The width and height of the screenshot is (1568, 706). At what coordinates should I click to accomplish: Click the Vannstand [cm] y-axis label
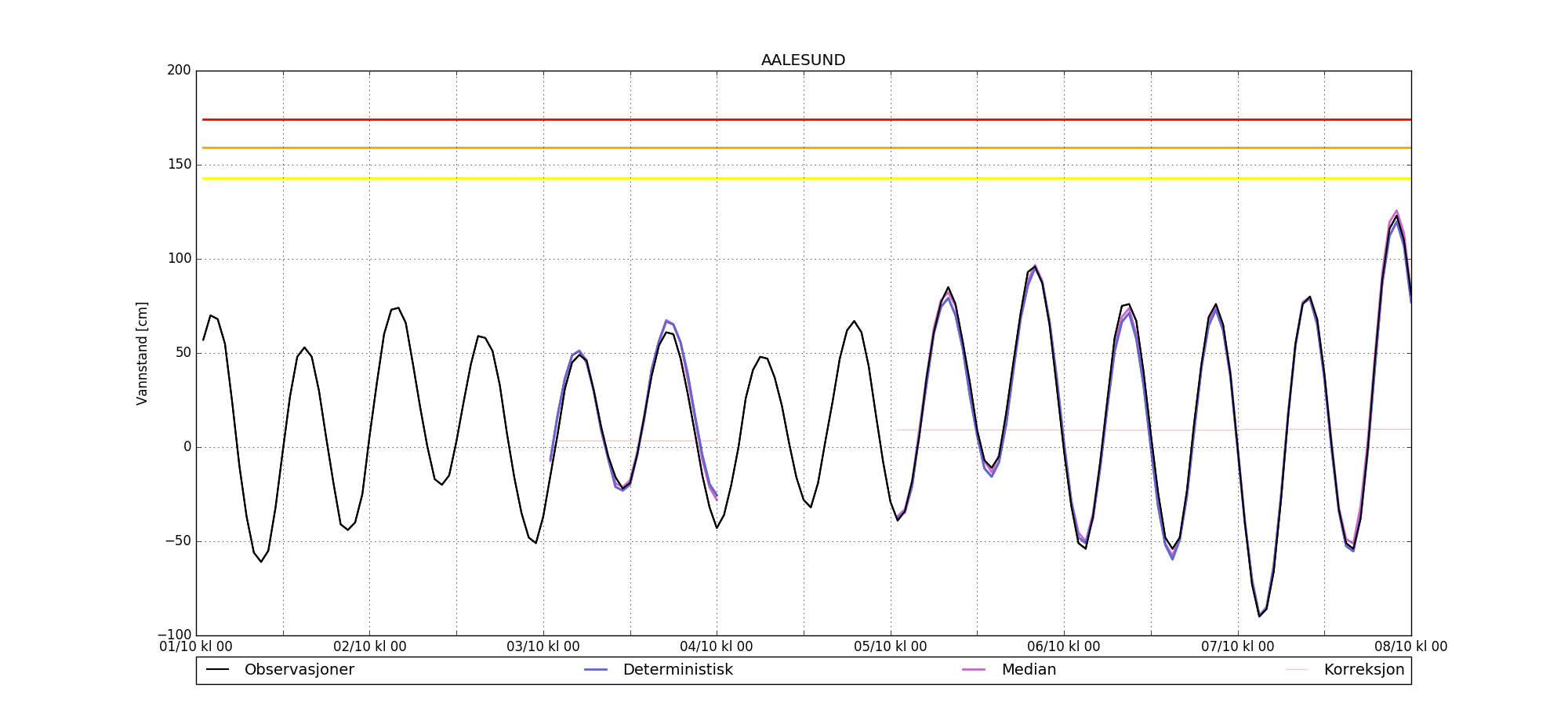pyautogui.click(x=142, y=353)
